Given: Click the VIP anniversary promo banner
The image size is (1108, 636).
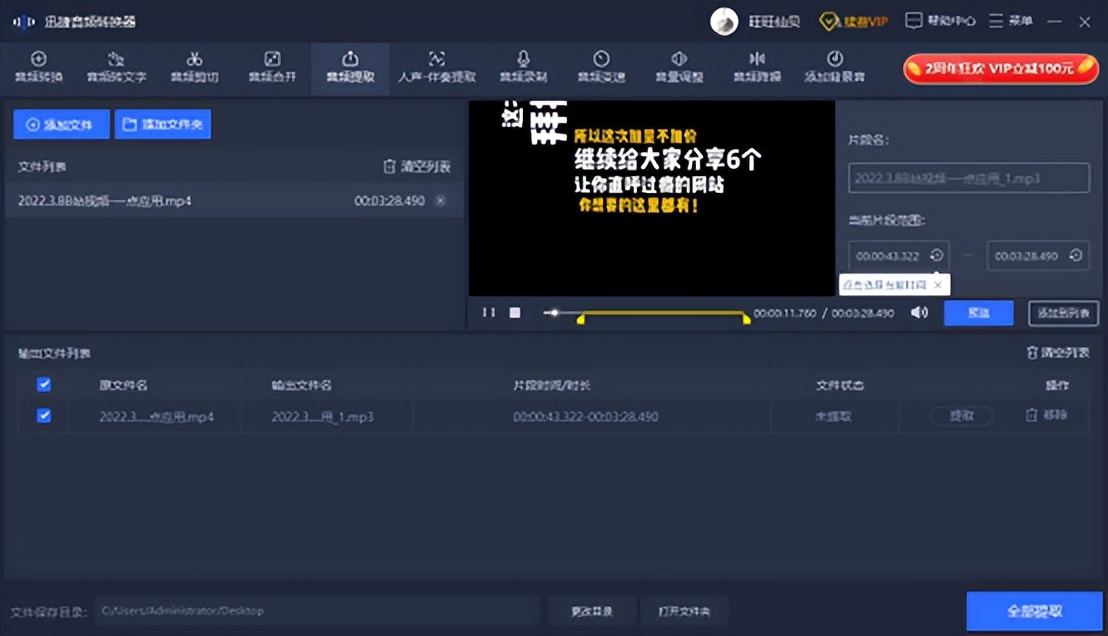Looking at the screenshot, I should 1001,69.
